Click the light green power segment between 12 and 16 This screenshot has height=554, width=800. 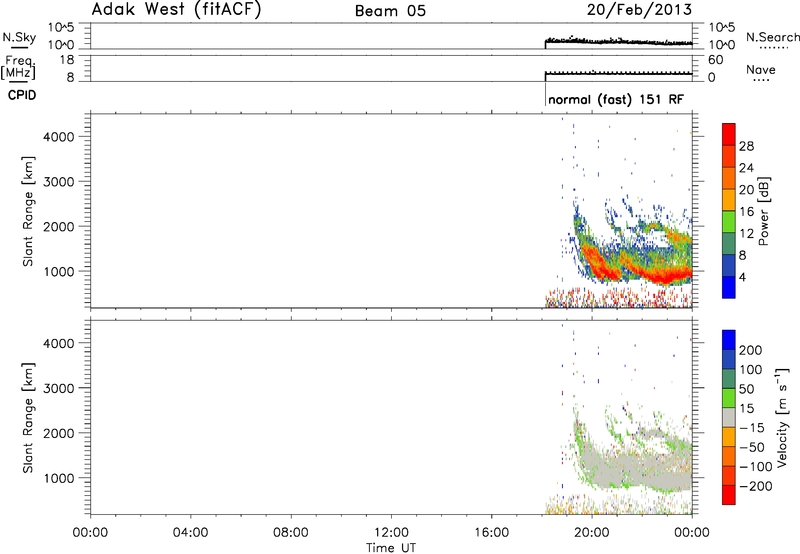[729, 221]
